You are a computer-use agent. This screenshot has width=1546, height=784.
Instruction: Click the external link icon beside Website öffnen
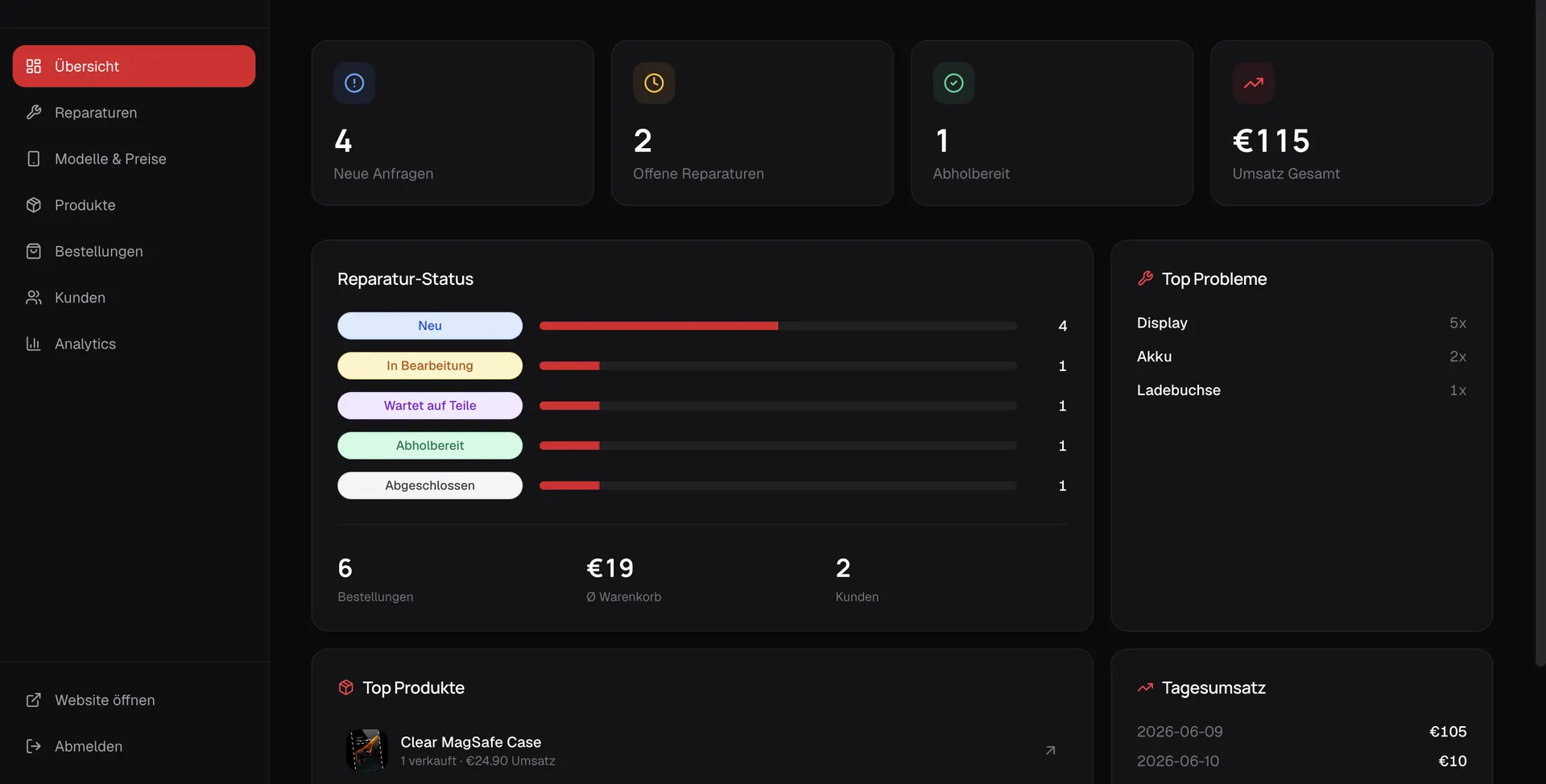tap(34, 700)
